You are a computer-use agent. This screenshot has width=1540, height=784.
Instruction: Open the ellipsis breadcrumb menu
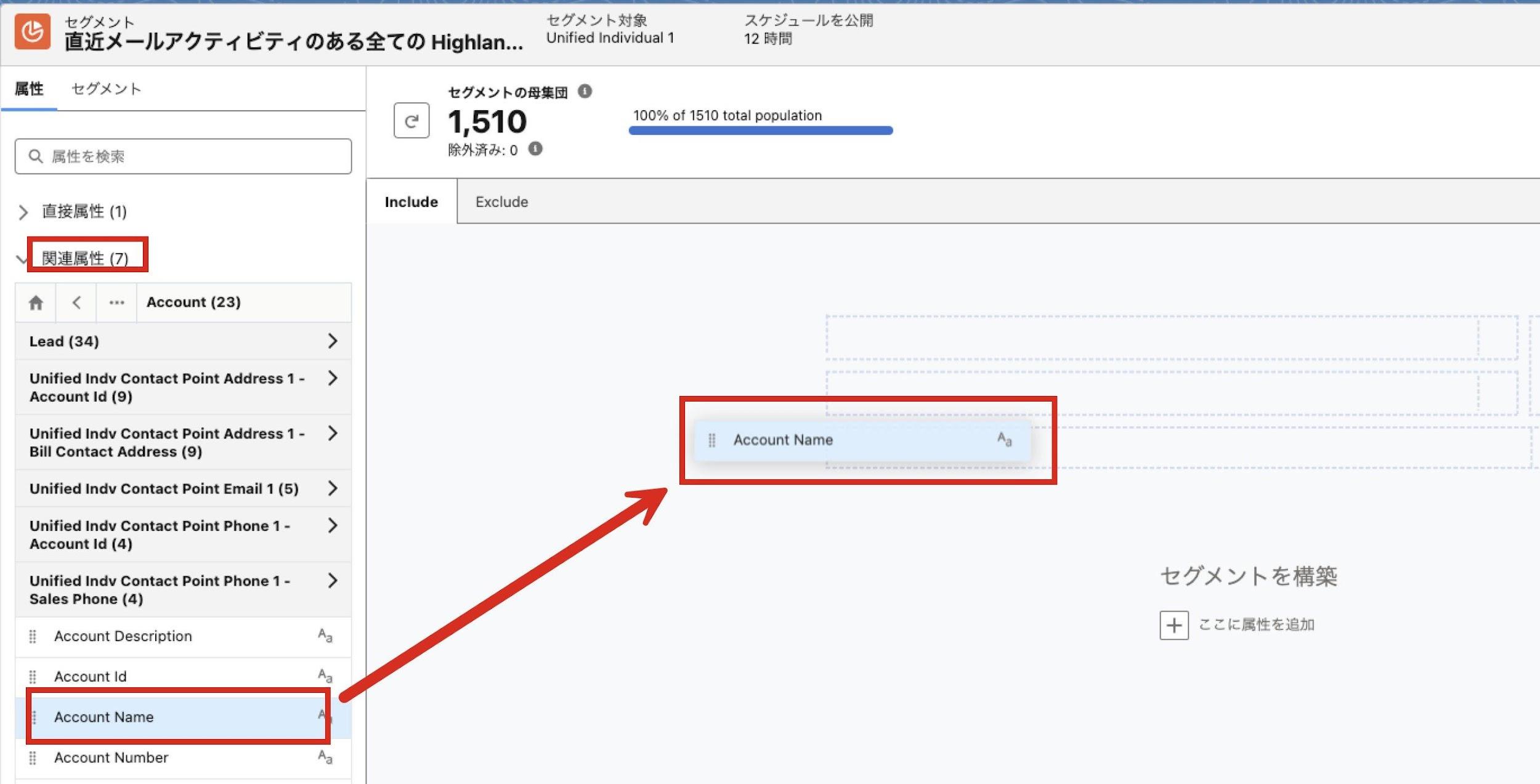click(116, 302)
